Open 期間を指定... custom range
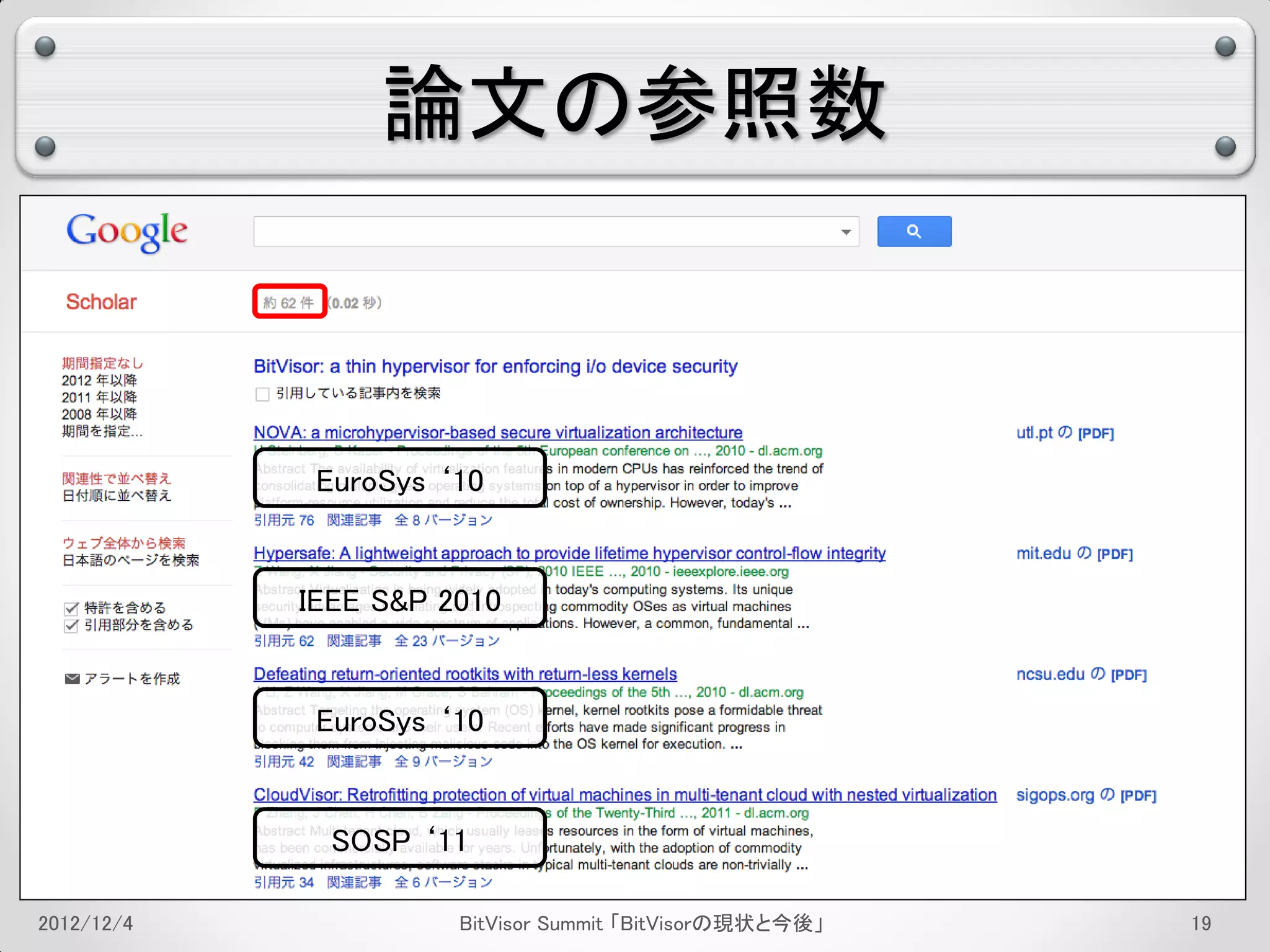 tap(102, 431)
